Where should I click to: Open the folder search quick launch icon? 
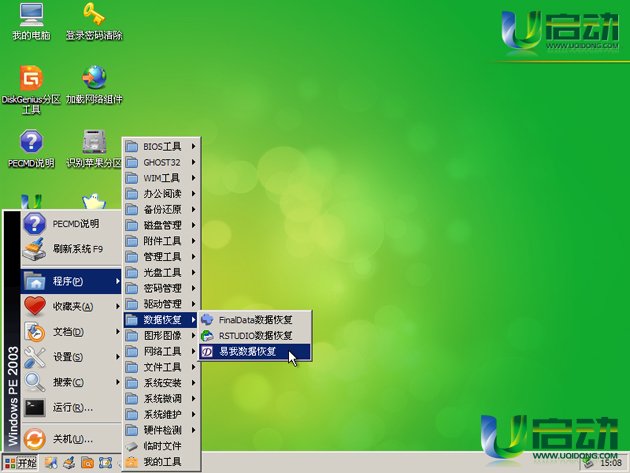87,463
